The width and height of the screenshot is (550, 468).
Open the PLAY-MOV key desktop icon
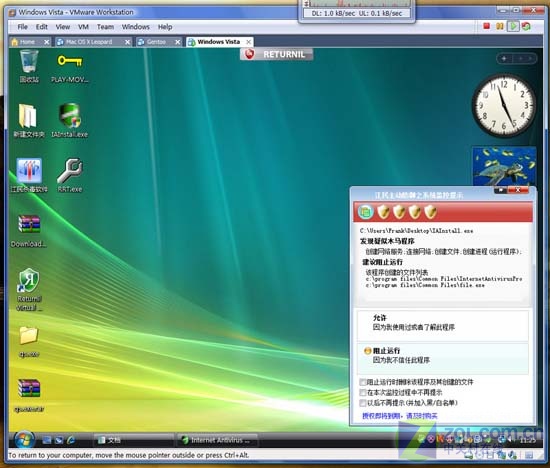point(69,68)
